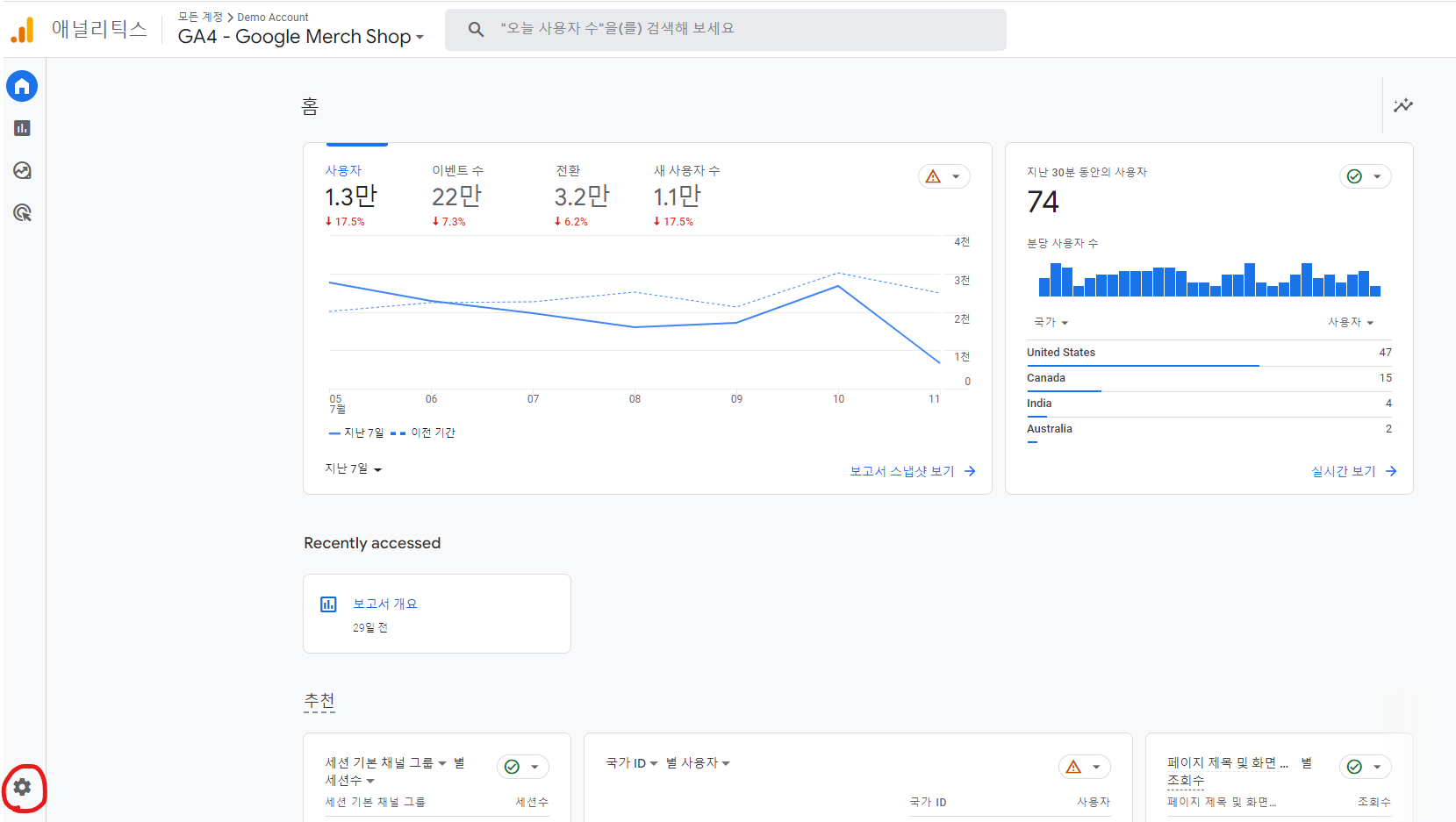This screenshot has height=822, width=1456.
Task: Select the 사용자 metric tab
Action: coord(343,170)
